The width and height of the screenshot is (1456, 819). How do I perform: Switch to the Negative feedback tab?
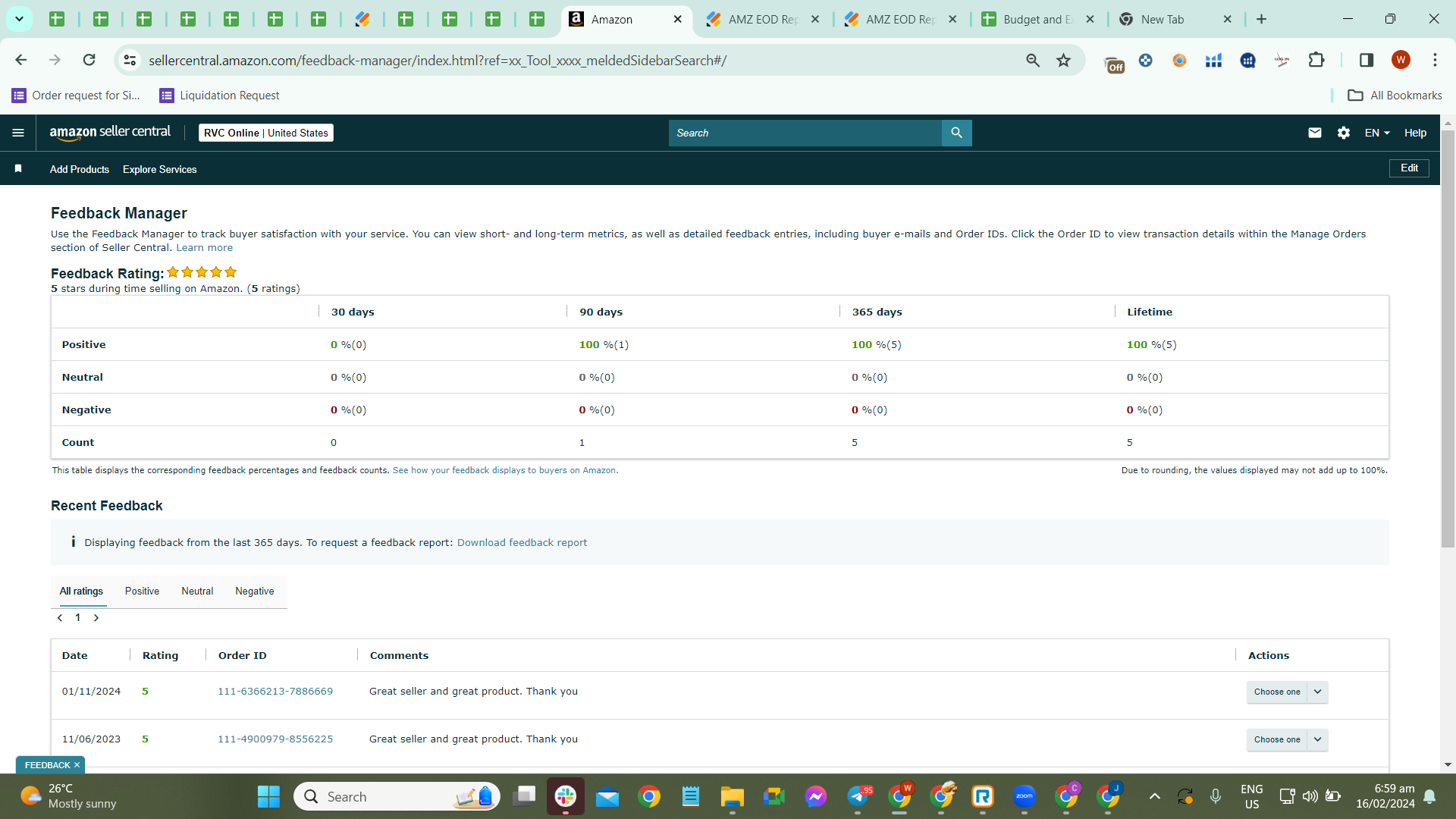tap(255, 591)
